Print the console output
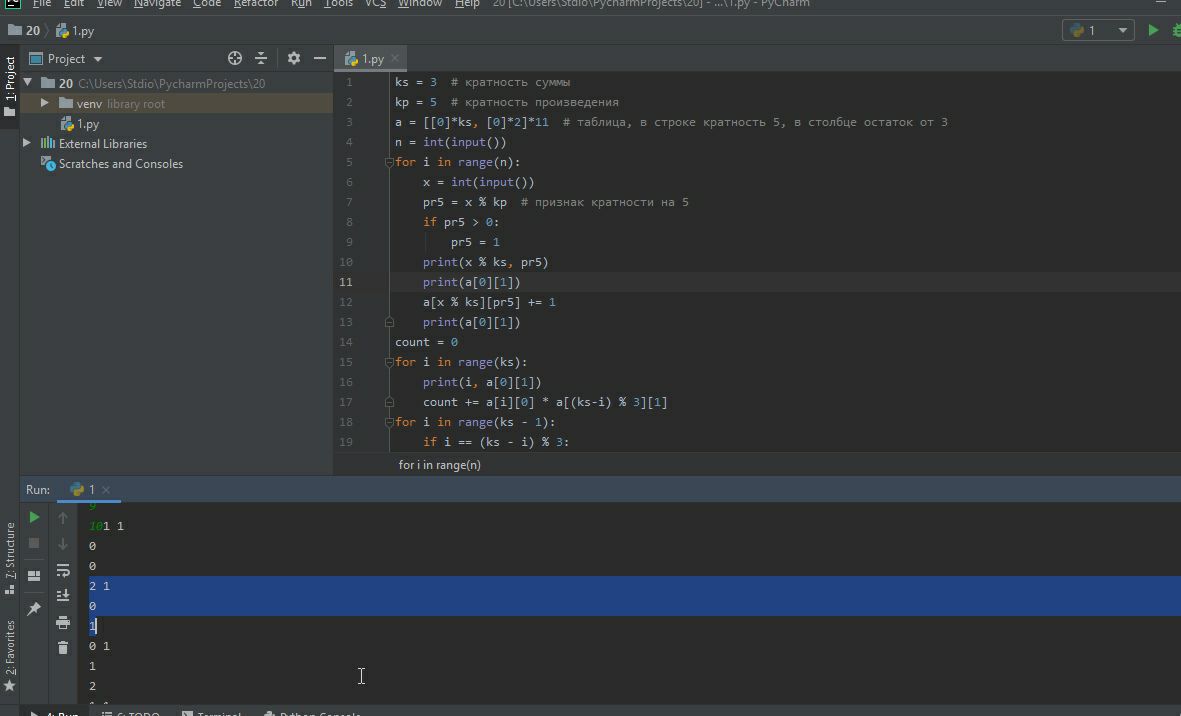The image size is (1181, 716). pos(63,622)
